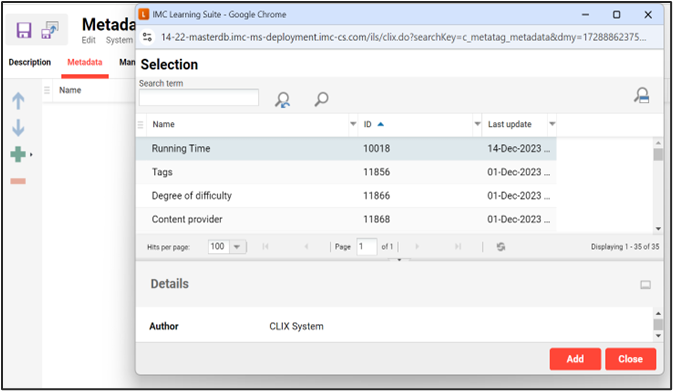Close the Chrome popup with the X
The image size is (673, 391).
648,15
